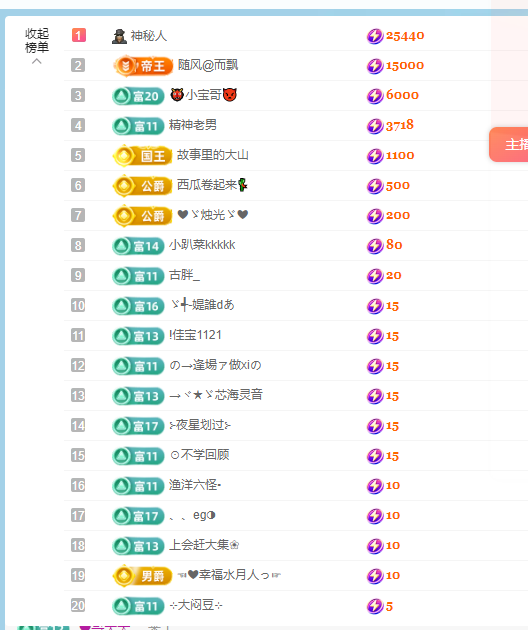This screenshot has width=528, height=630.
Task: Click the 公爵 badge beside 西瓜卷起来
Action: [x=143, y=186]
